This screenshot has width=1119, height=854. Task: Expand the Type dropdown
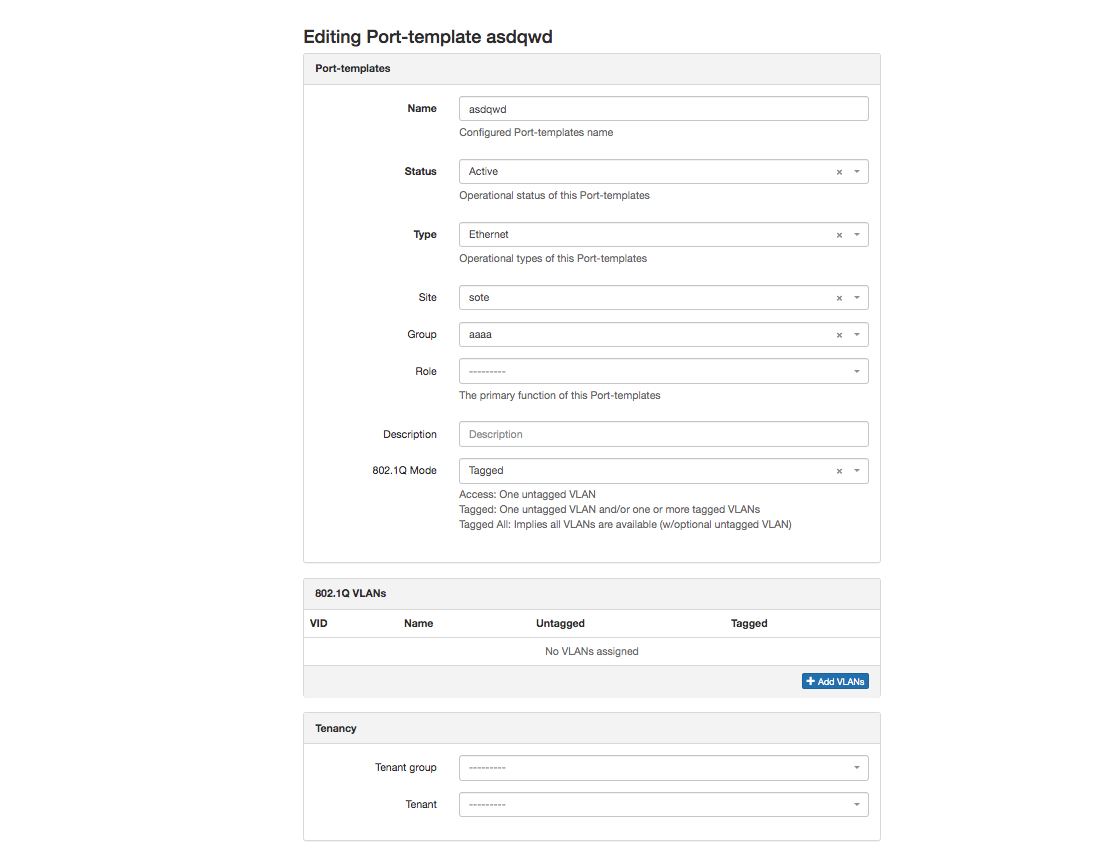pos(857,235)
